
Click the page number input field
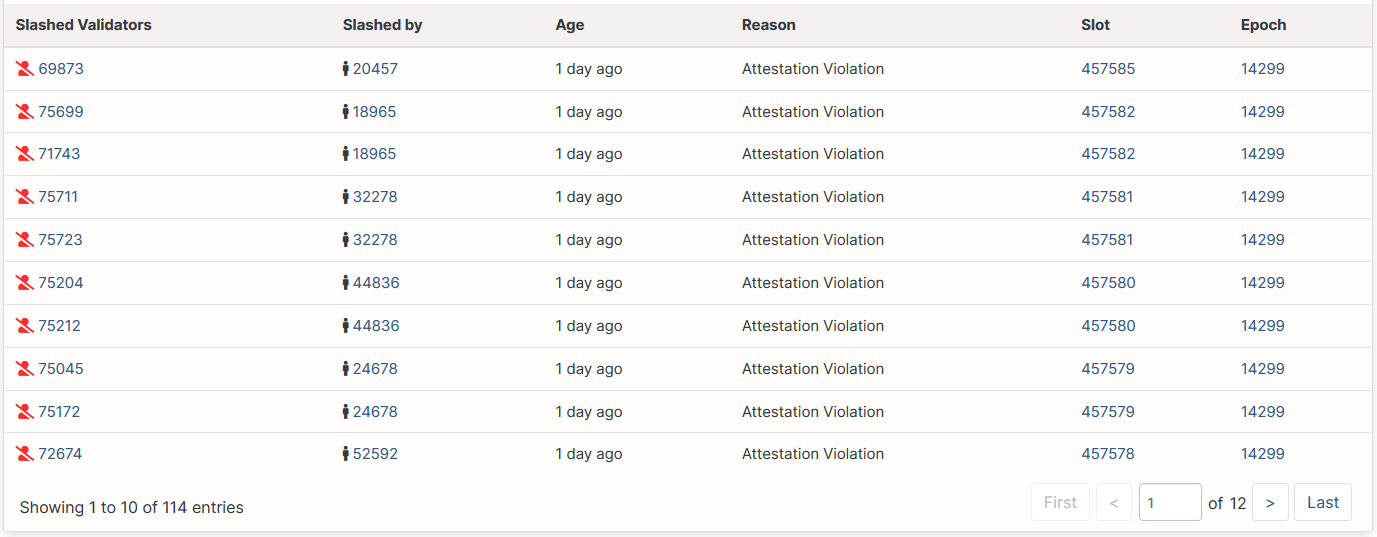1170,503
